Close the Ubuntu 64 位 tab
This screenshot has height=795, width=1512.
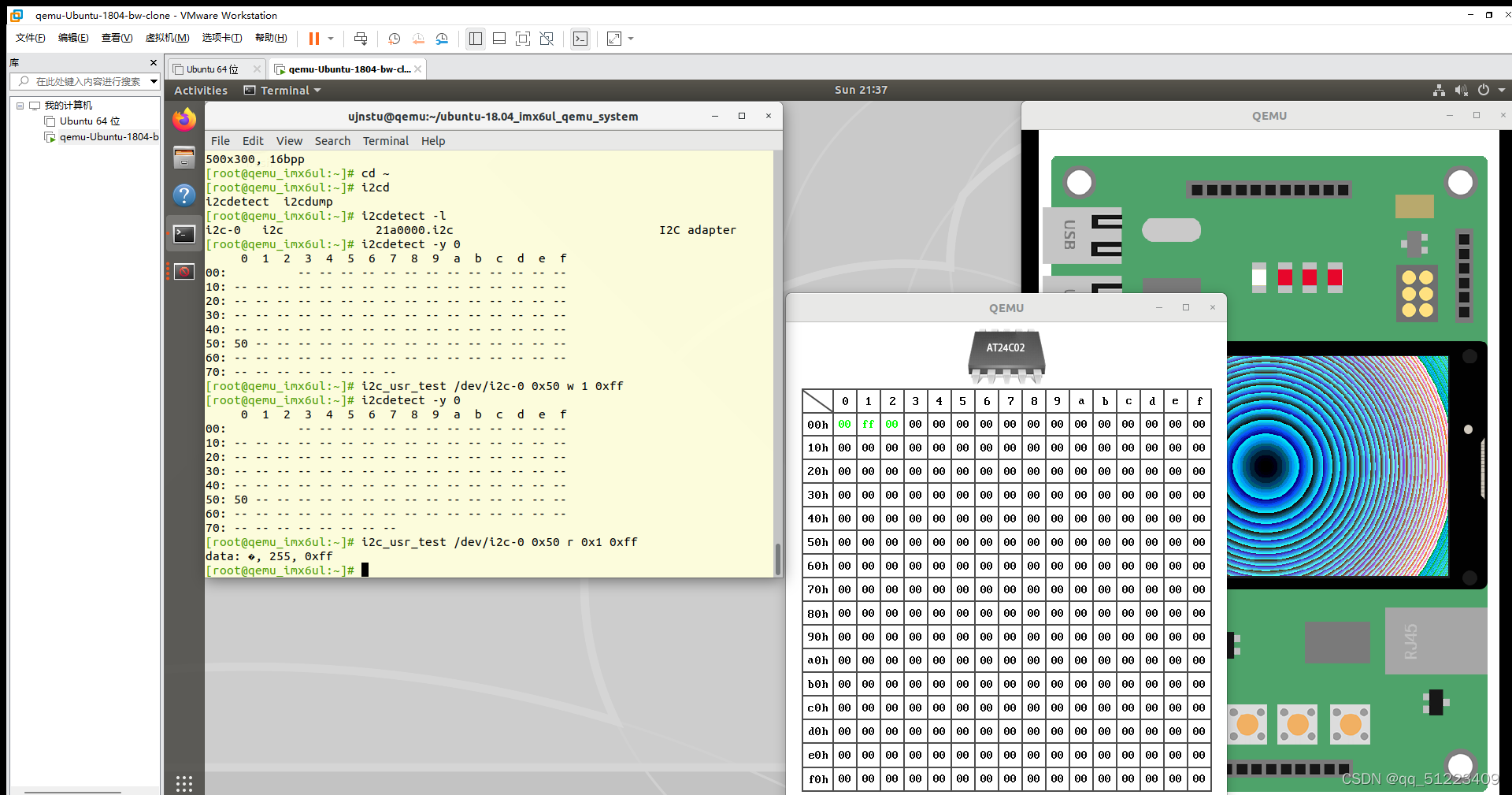tap(257, 69)
